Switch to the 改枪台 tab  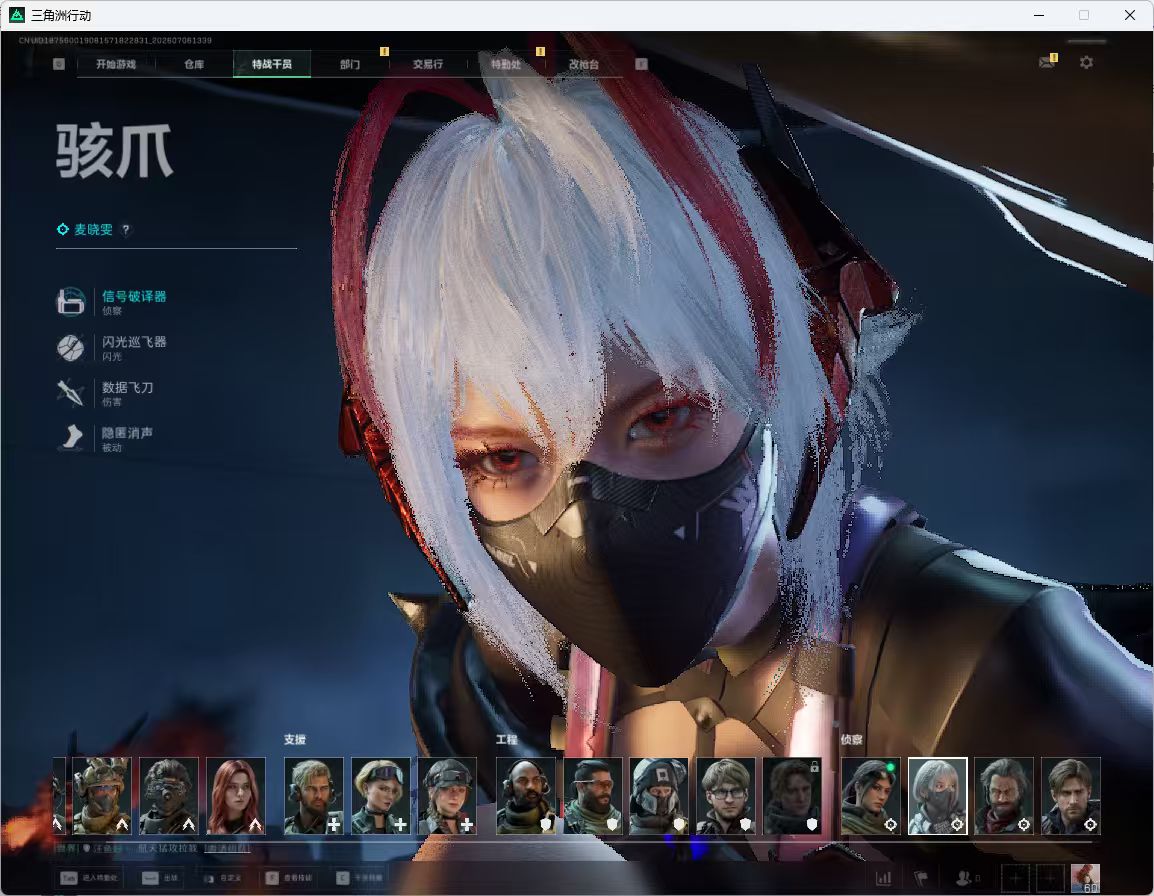tap(584, 64)
